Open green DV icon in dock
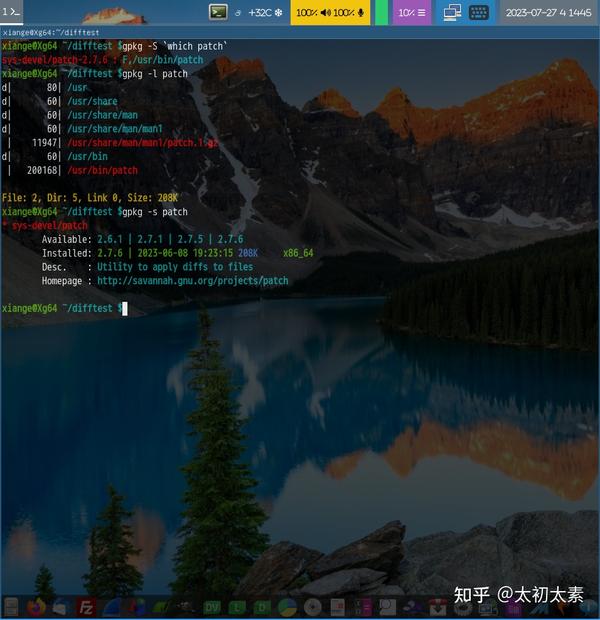 pyautogui.click(x=212, y=607)
